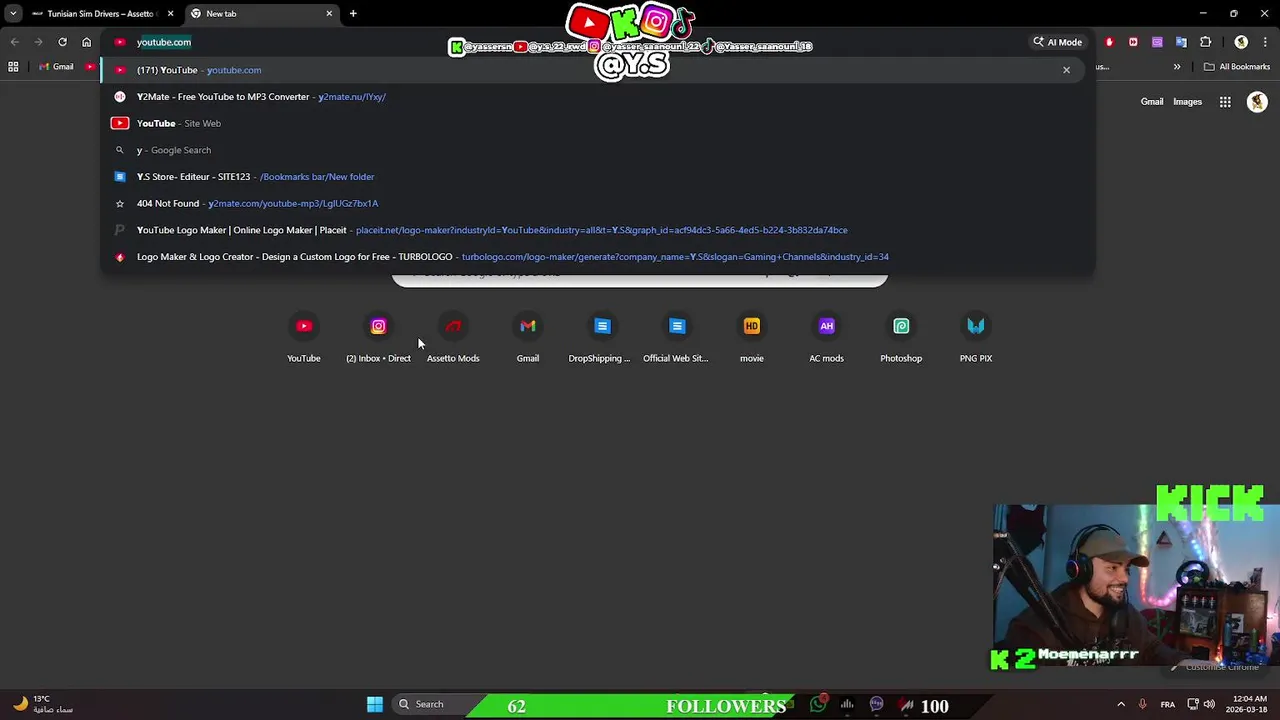Screen dimensions: 1280x720
Task: Open WhatsApp from the taskbar
Action: point(818,704)
